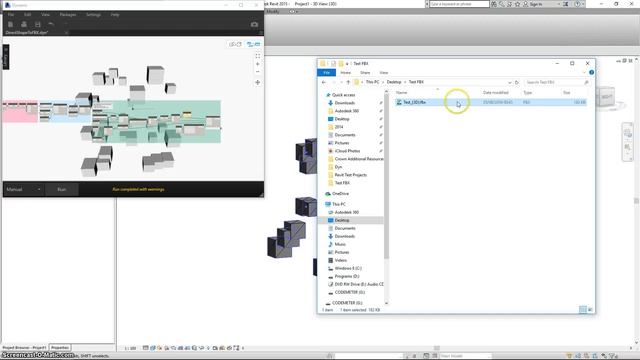This screenshot has height=360, width=640.
Task: Select Desktop under This PC
Action: pos(342,220)
